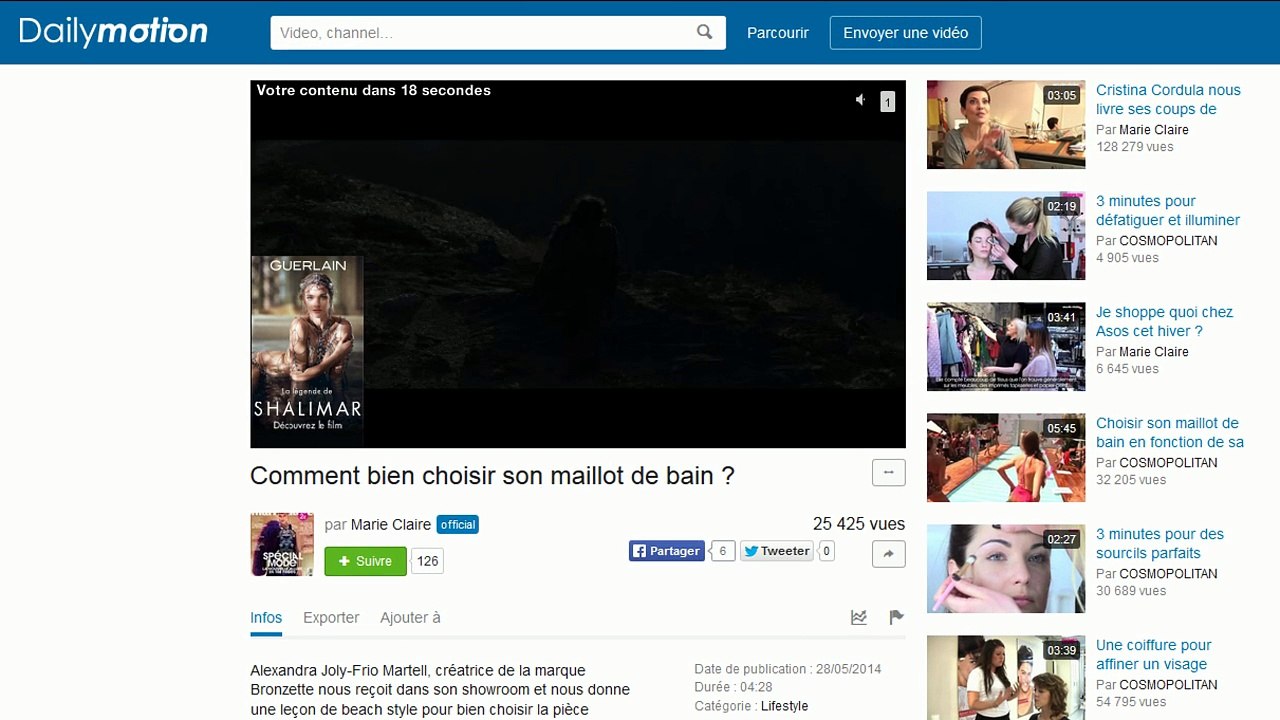Follow the channel with Suivre button
Screen dimensions: 1280x720
pyautogui.click(x=365, y=561)
